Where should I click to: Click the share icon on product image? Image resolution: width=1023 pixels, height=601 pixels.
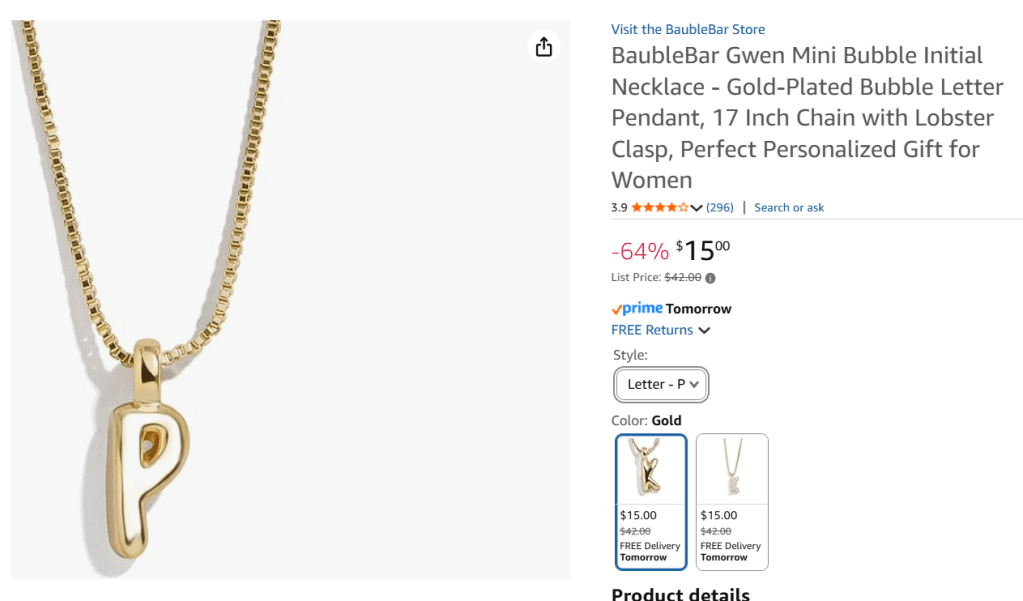543,47
